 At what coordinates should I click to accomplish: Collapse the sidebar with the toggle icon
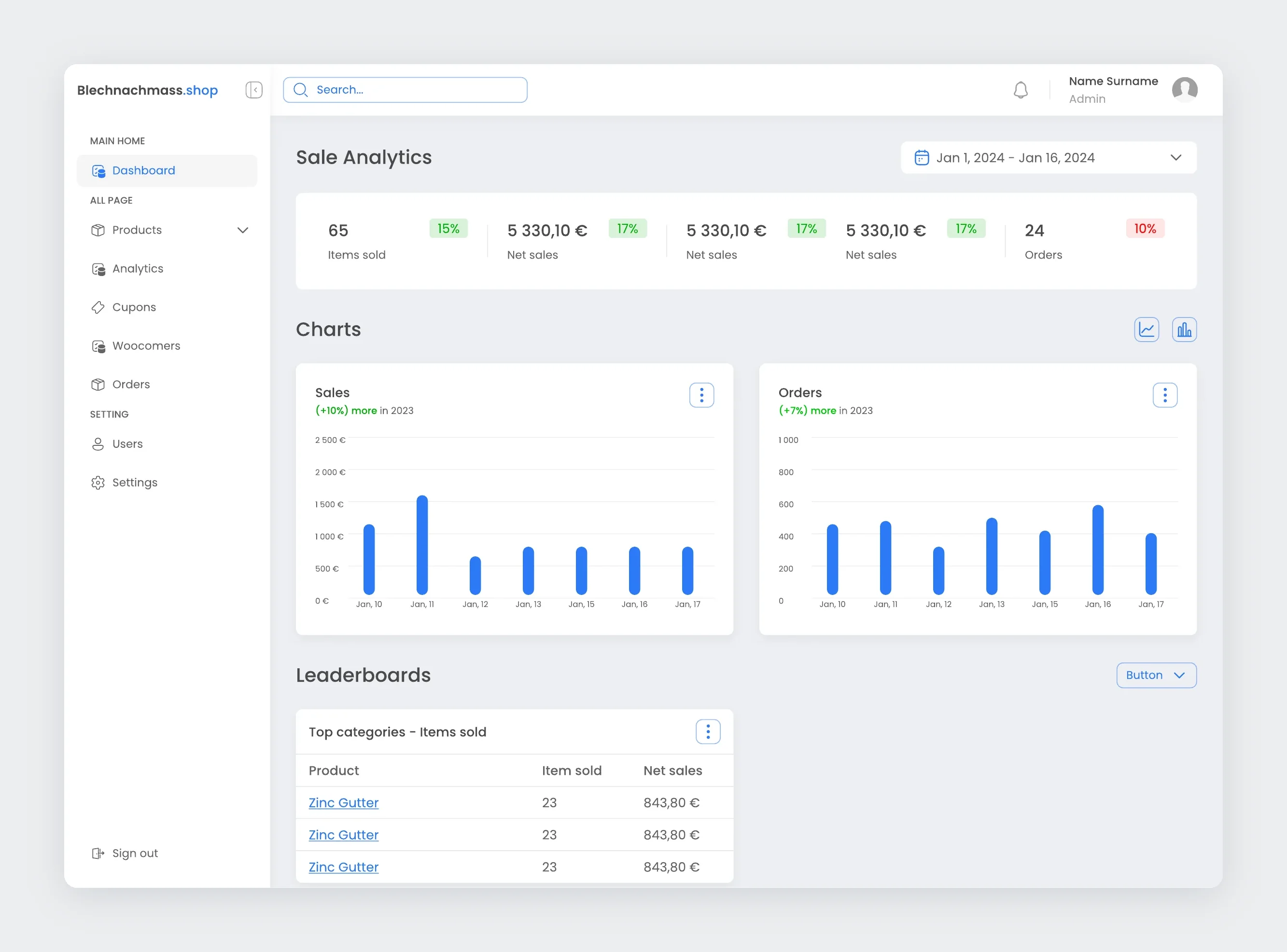click(x=254, y=90)
